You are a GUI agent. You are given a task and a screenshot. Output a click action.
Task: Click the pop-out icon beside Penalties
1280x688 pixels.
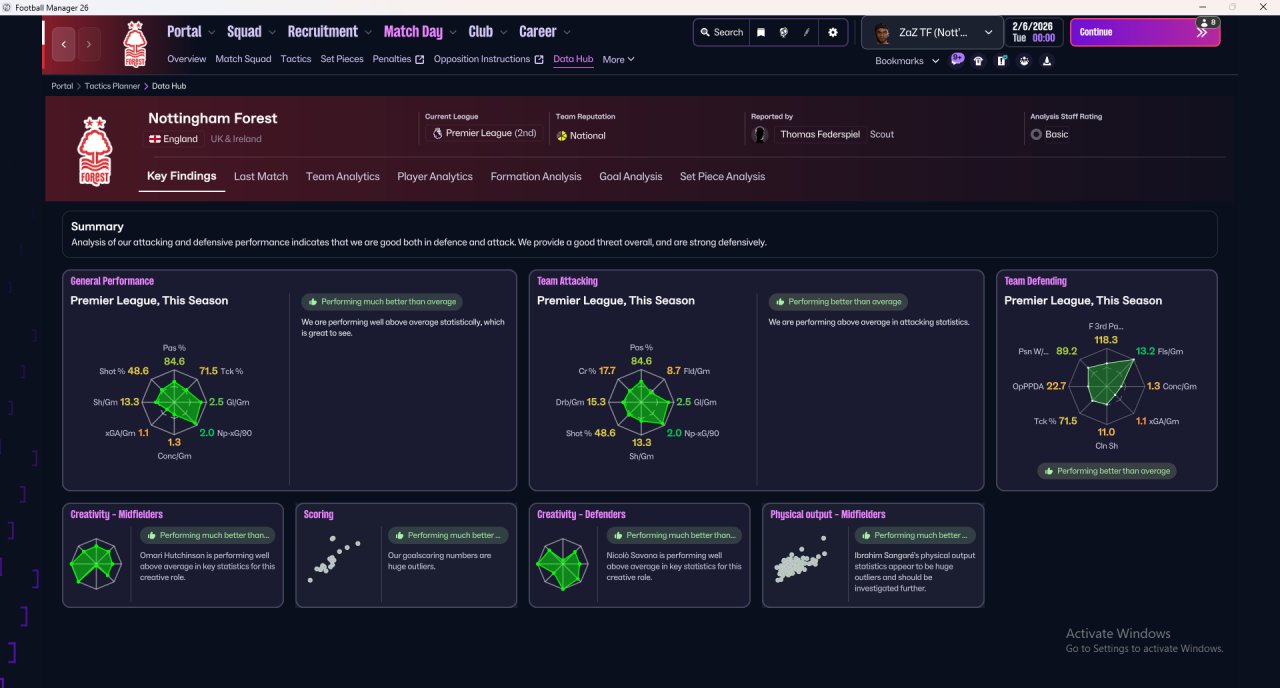point(420,59)
